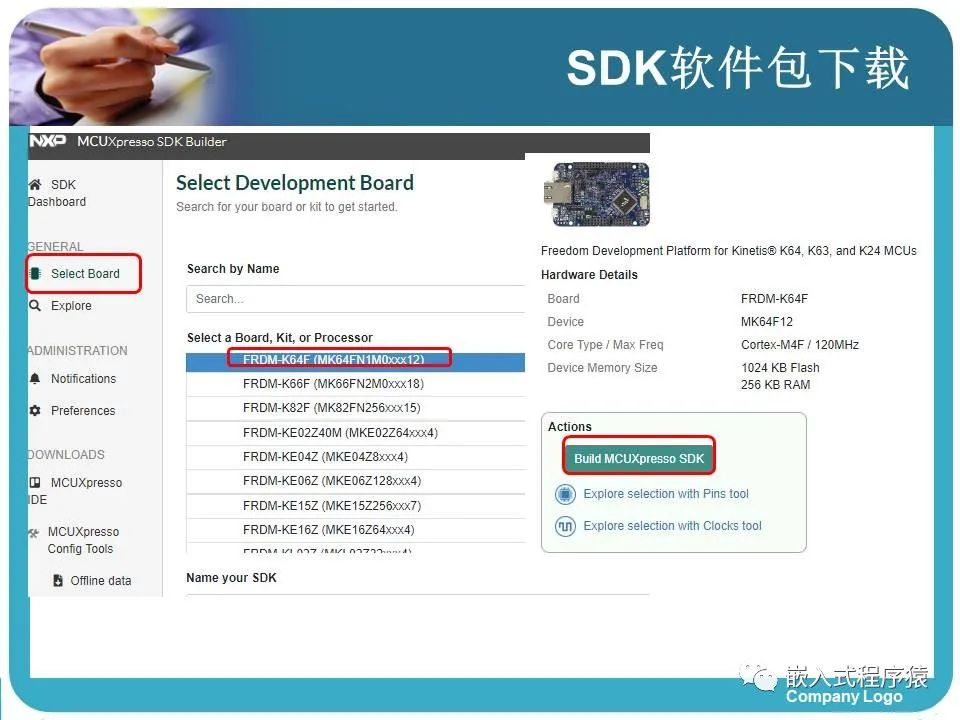
Task: Click the 1024 KB Flash value
Action: point(780,368)
